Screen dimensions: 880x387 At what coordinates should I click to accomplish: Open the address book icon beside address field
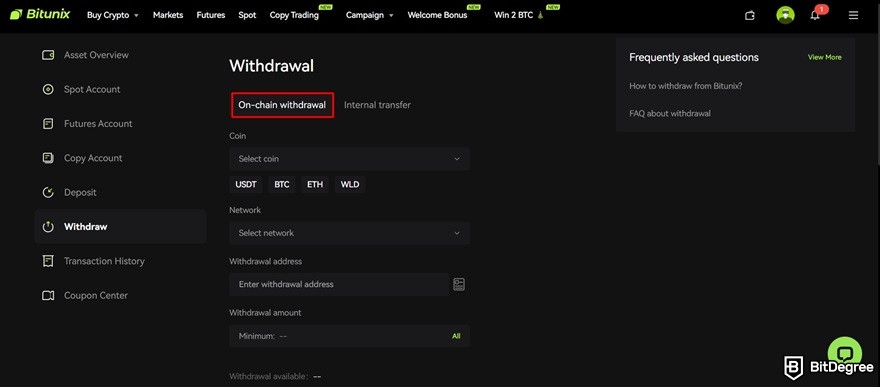459,284
